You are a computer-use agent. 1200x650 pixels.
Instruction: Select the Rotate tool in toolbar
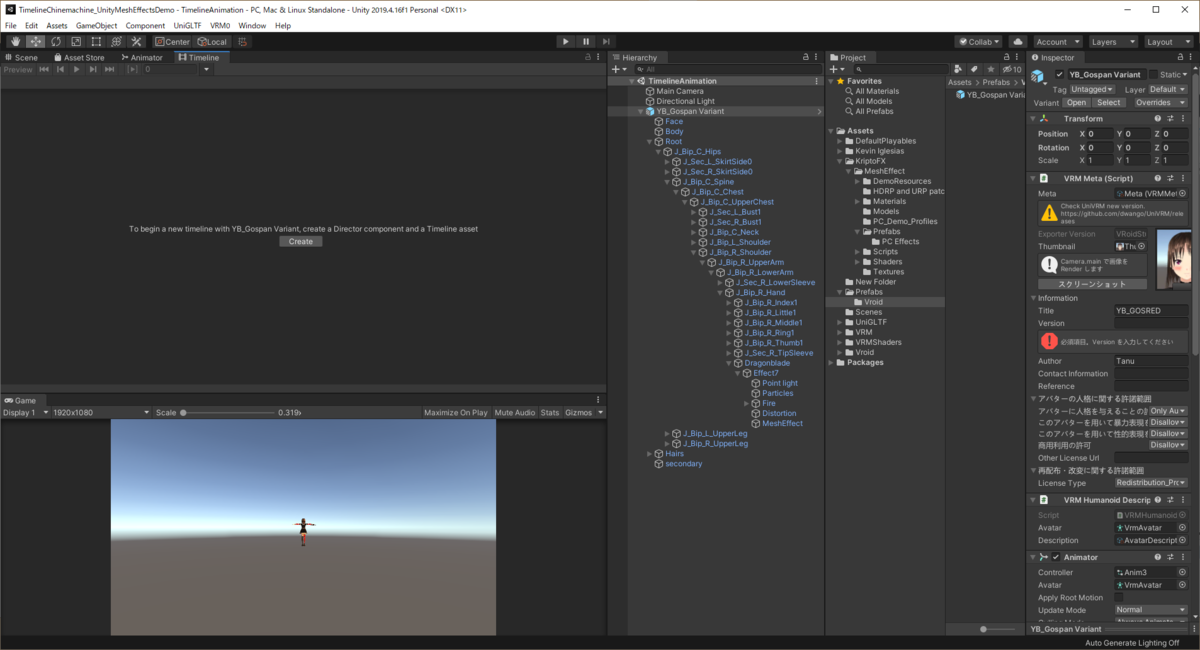[x=56, y=42]
